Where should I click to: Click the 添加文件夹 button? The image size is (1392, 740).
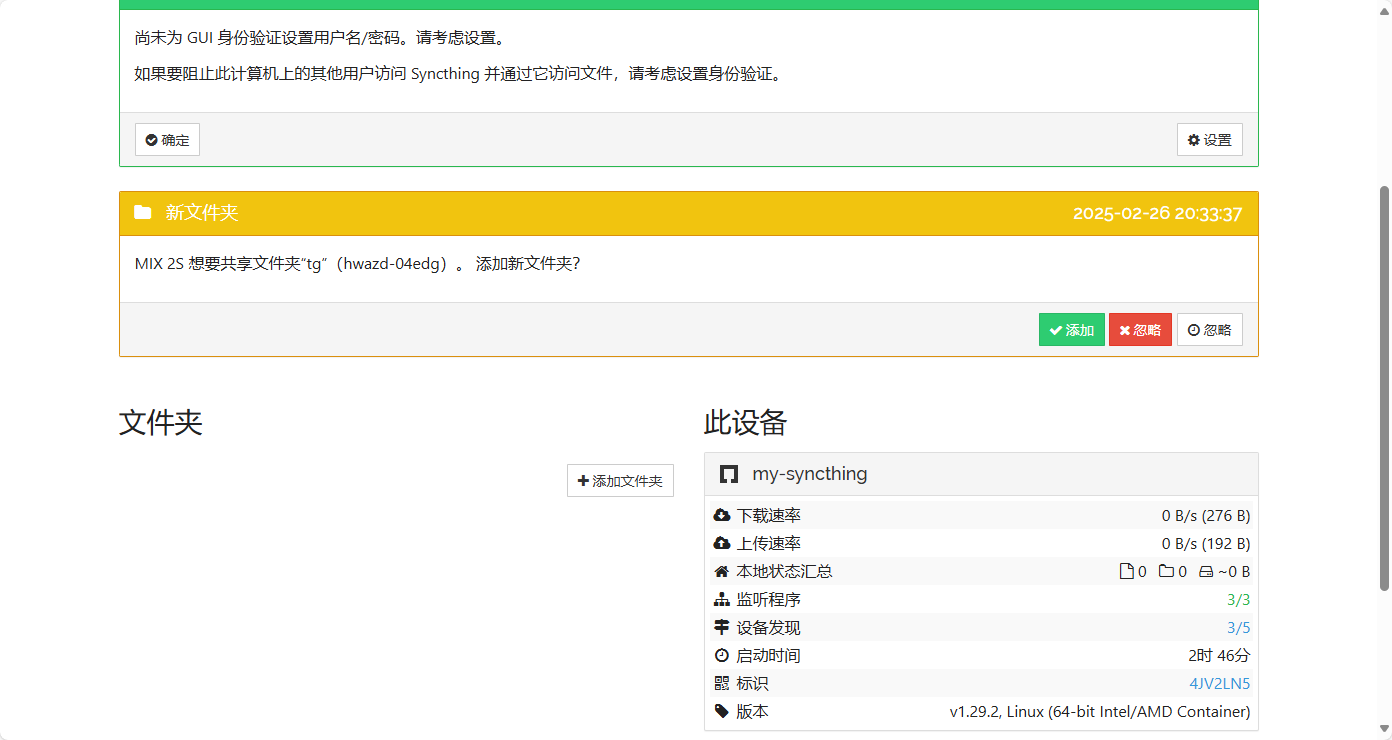[x=620, y=481]
